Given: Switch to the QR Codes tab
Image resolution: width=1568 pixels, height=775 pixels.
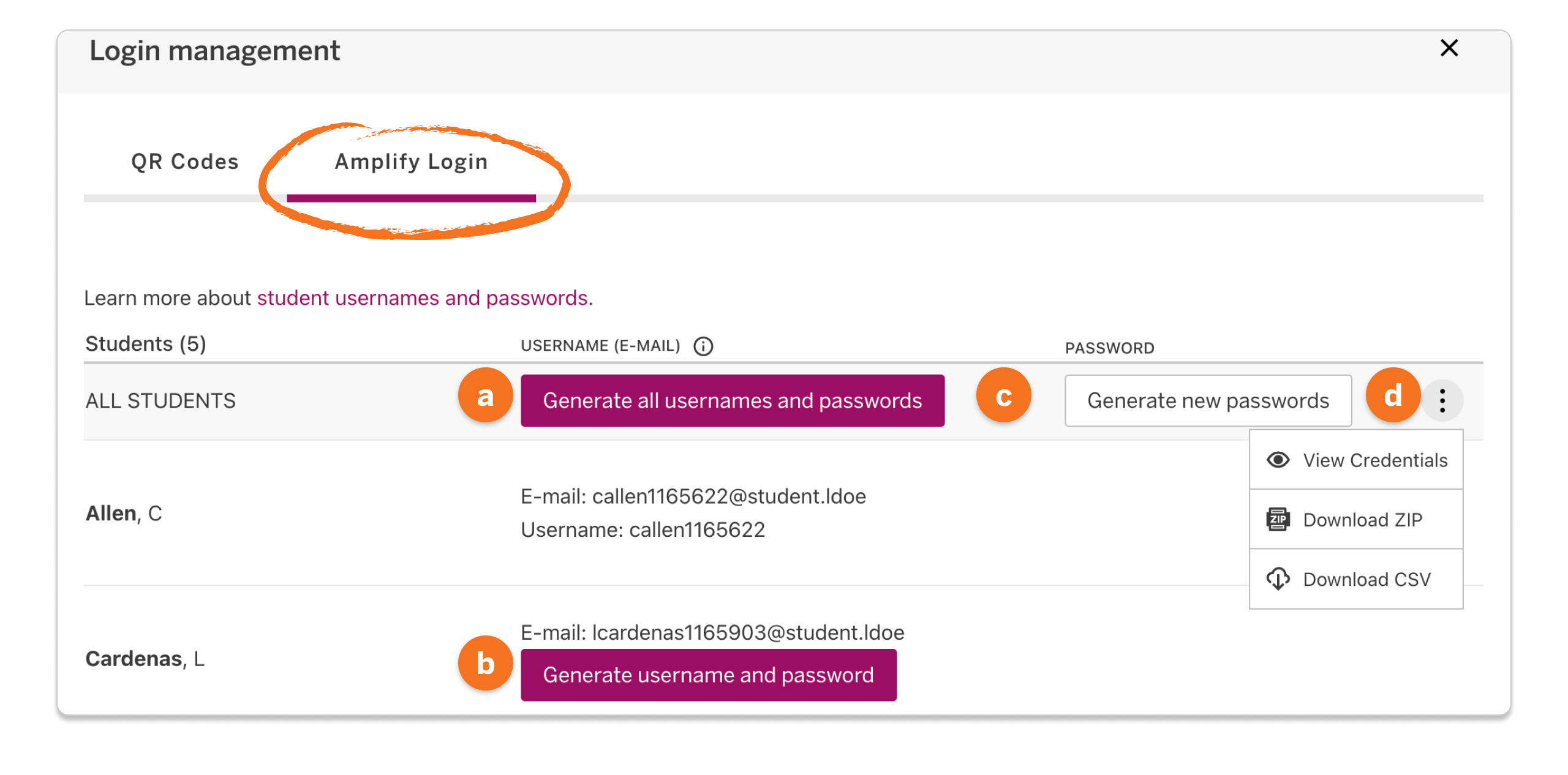Looking at the screenshot, I should click(184, 161).
